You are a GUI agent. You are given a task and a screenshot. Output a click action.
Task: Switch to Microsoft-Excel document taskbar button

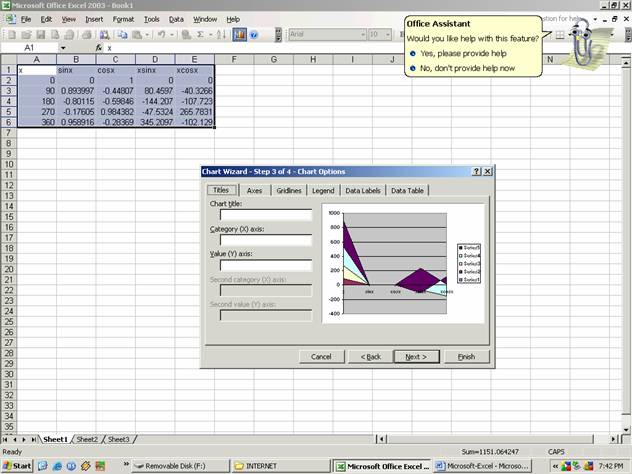(x=483, y=466)
